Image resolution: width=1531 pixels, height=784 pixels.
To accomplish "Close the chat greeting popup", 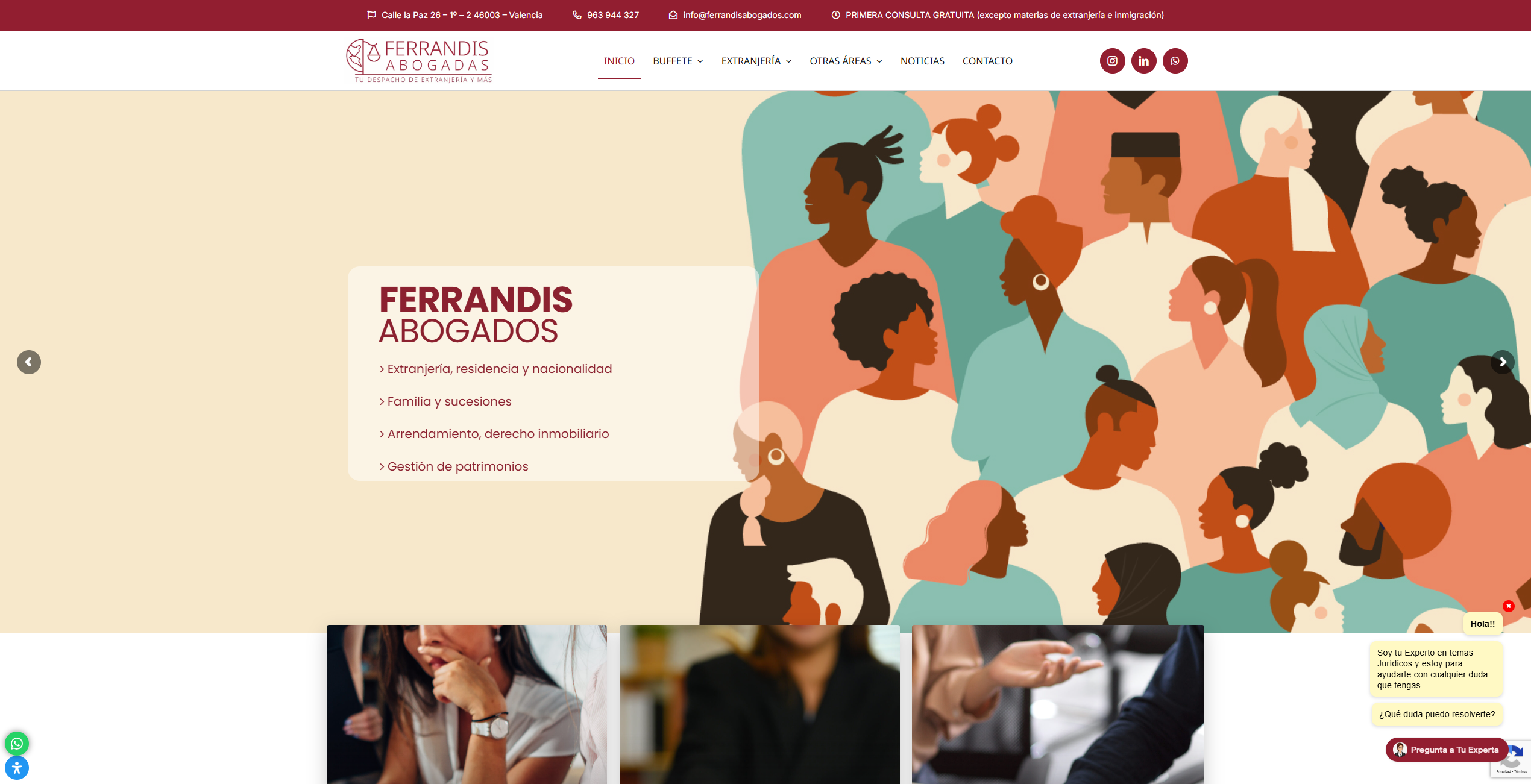I will (x=1509, y=606).
